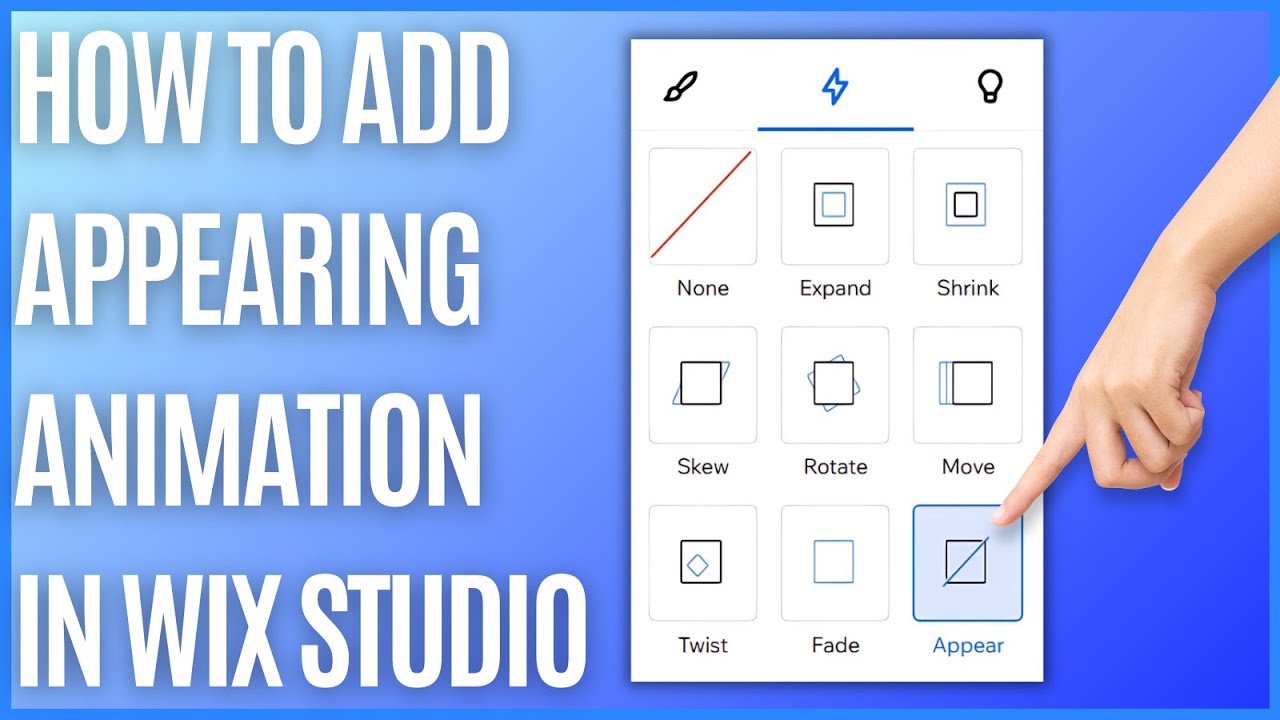Click the "Move" label text

pos(968,467)
